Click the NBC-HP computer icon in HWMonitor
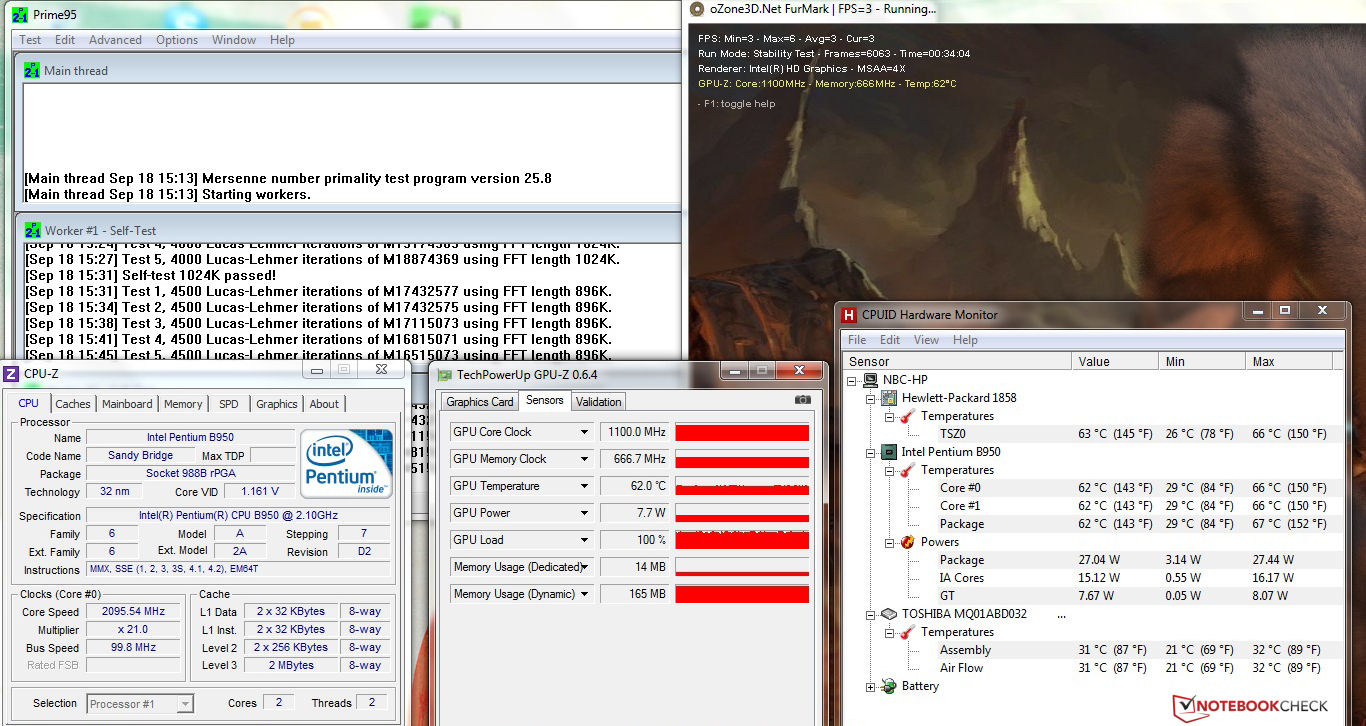The height and width of the screenshot is (726, 1366). click(x=870, y=380)
